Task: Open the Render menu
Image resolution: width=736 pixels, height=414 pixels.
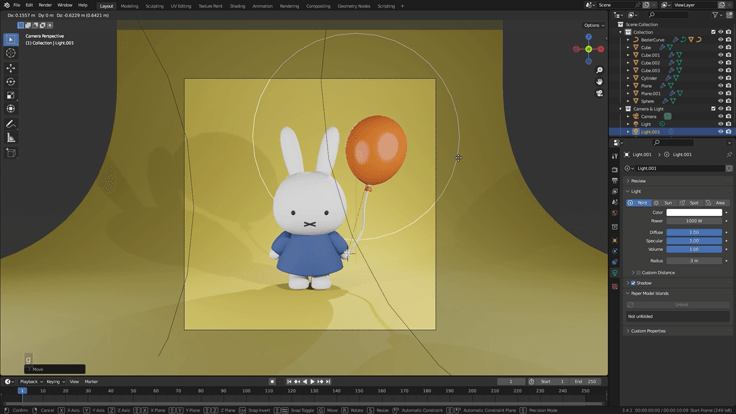Action: (45, 5)
